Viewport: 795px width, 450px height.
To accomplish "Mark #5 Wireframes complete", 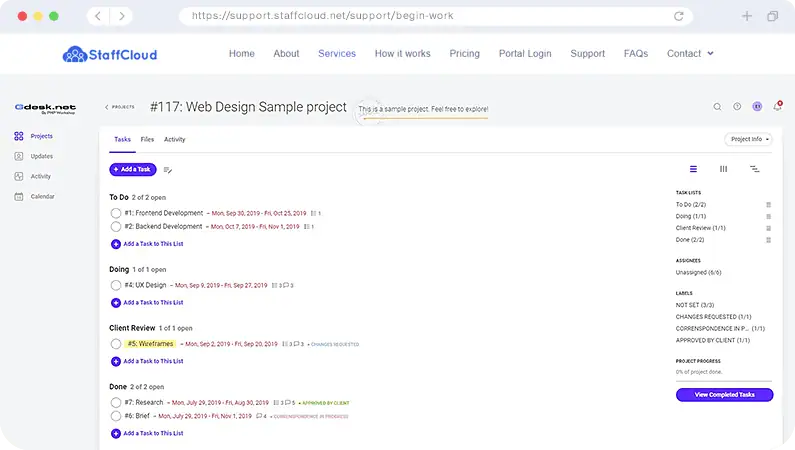I will click(116, 344).
